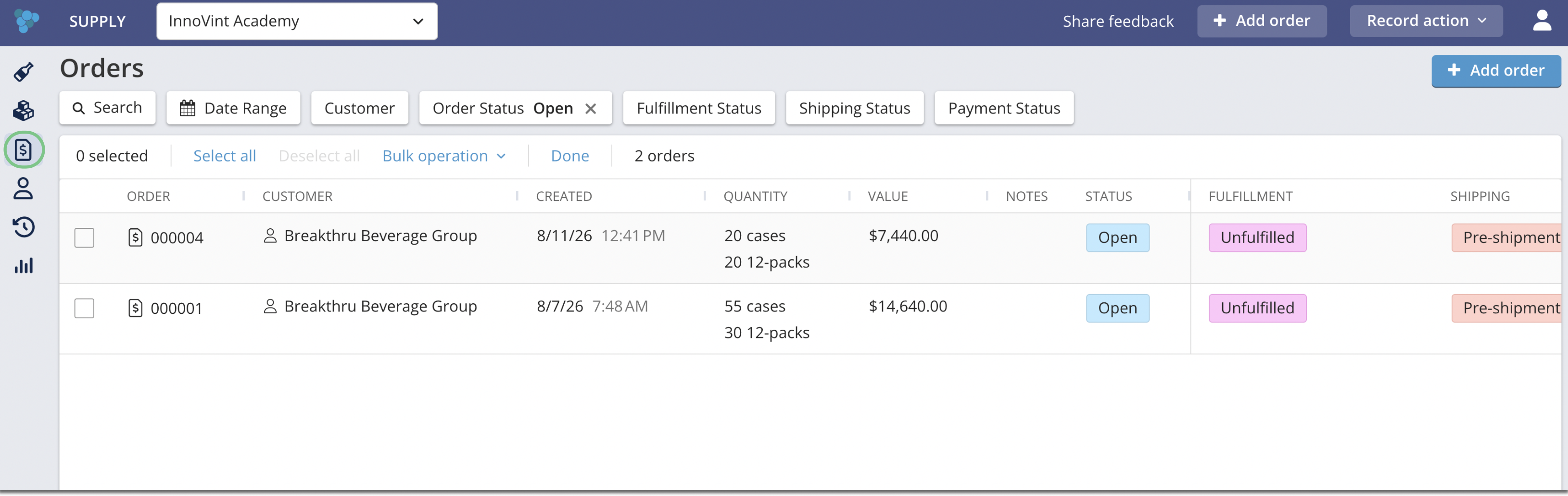Click the blue Add order button
The image size is (1568, 496).
pos(1496,71)
